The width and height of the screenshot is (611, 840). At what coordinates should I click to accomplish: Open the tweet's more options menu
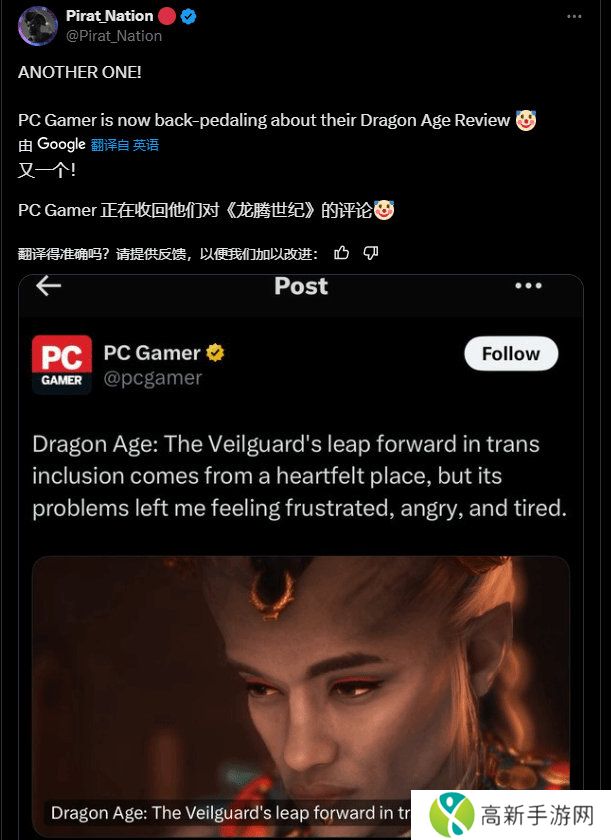click(573, 17)
